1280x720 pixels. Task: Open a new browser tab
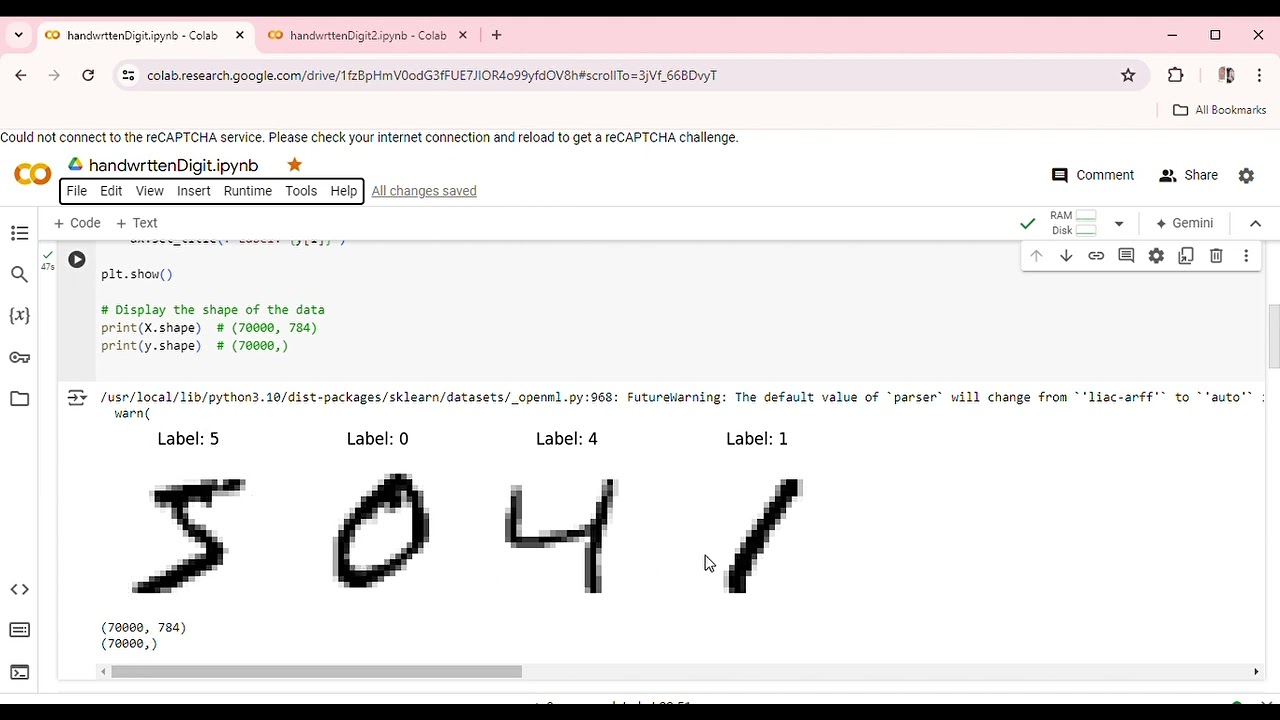point(496,35)
